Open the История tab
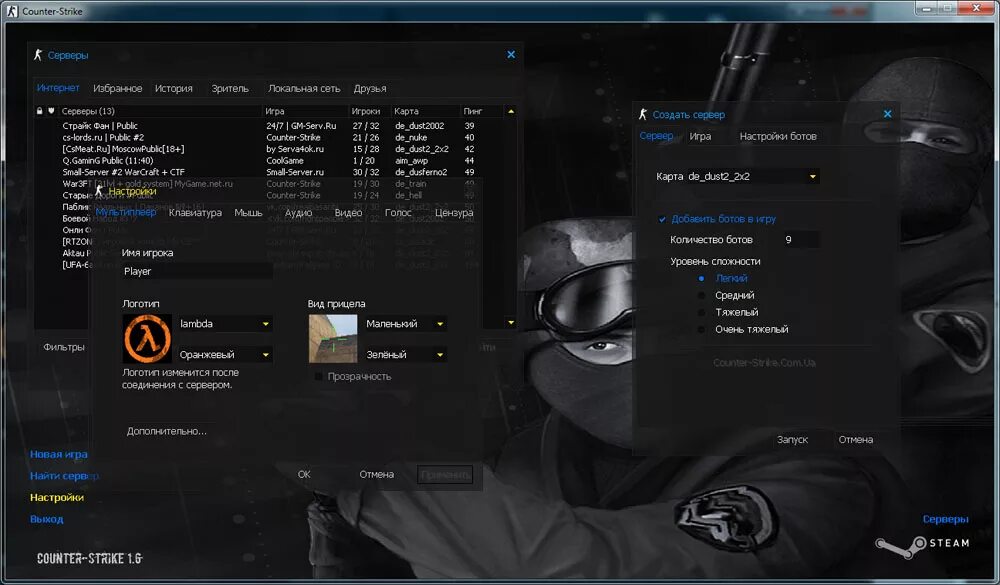The width and height of the screenshot is (1000, 585). [x=173, y=89]
